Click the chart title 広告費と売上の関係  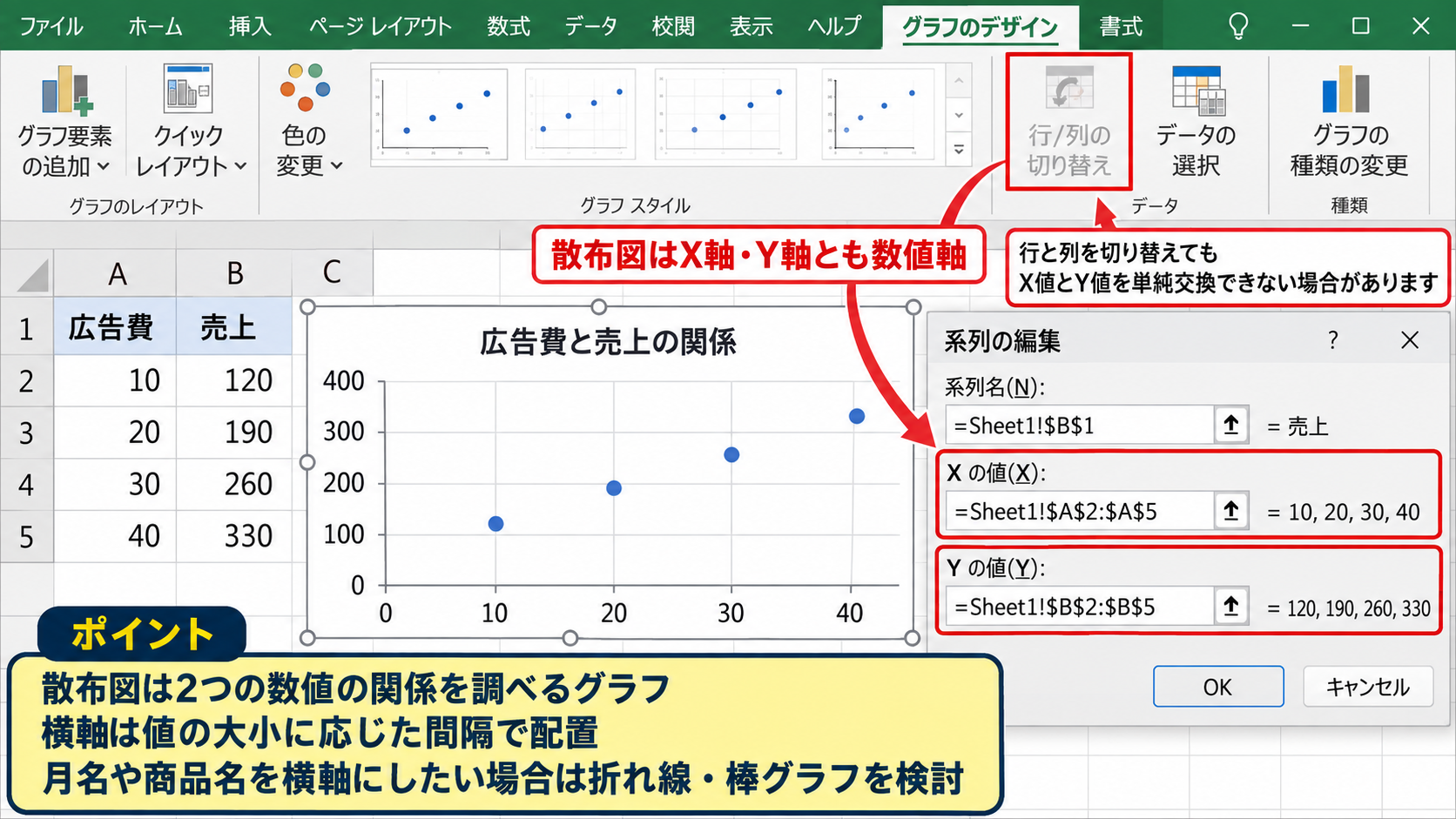click(x=608, y=342)
